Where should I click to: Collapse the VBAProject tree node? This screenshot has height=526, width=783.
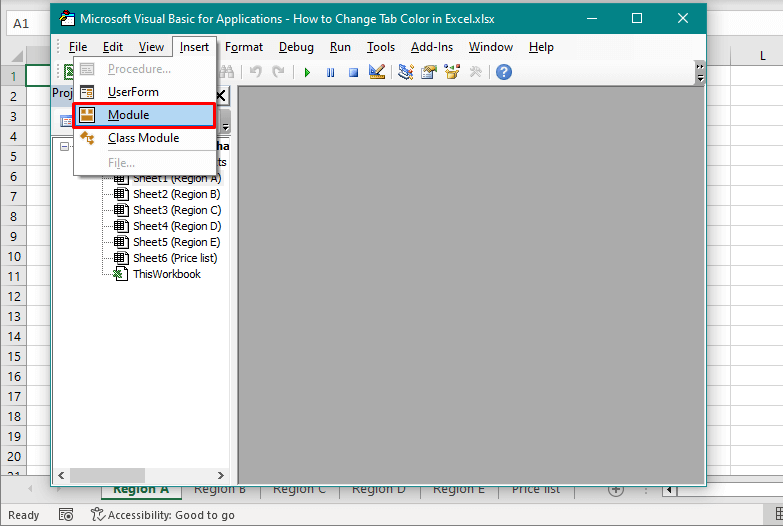[65, 146]
